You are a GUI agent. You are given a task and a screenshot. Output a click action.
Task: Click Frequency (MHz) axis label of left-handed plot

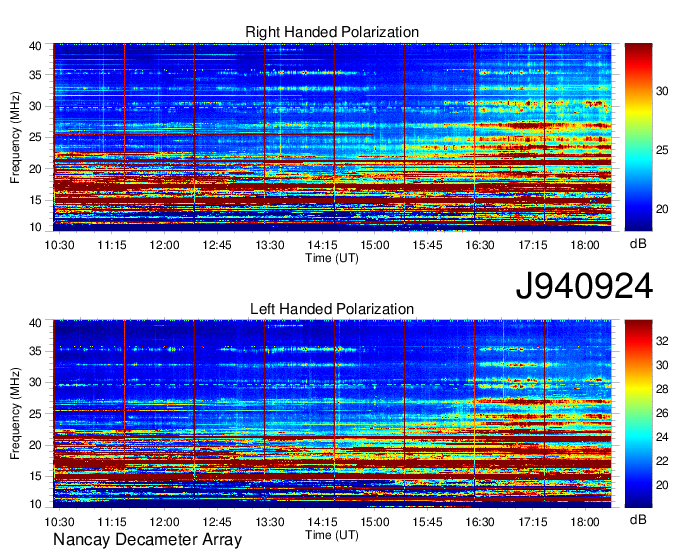coord(15,414)
